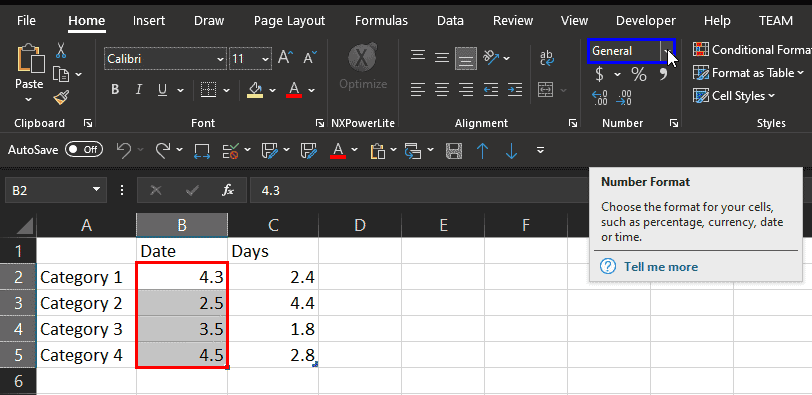The height and width of the screenshot is (395, 812).
Task: Switch to the Formulas tab
Action: [x=381, y=21]
